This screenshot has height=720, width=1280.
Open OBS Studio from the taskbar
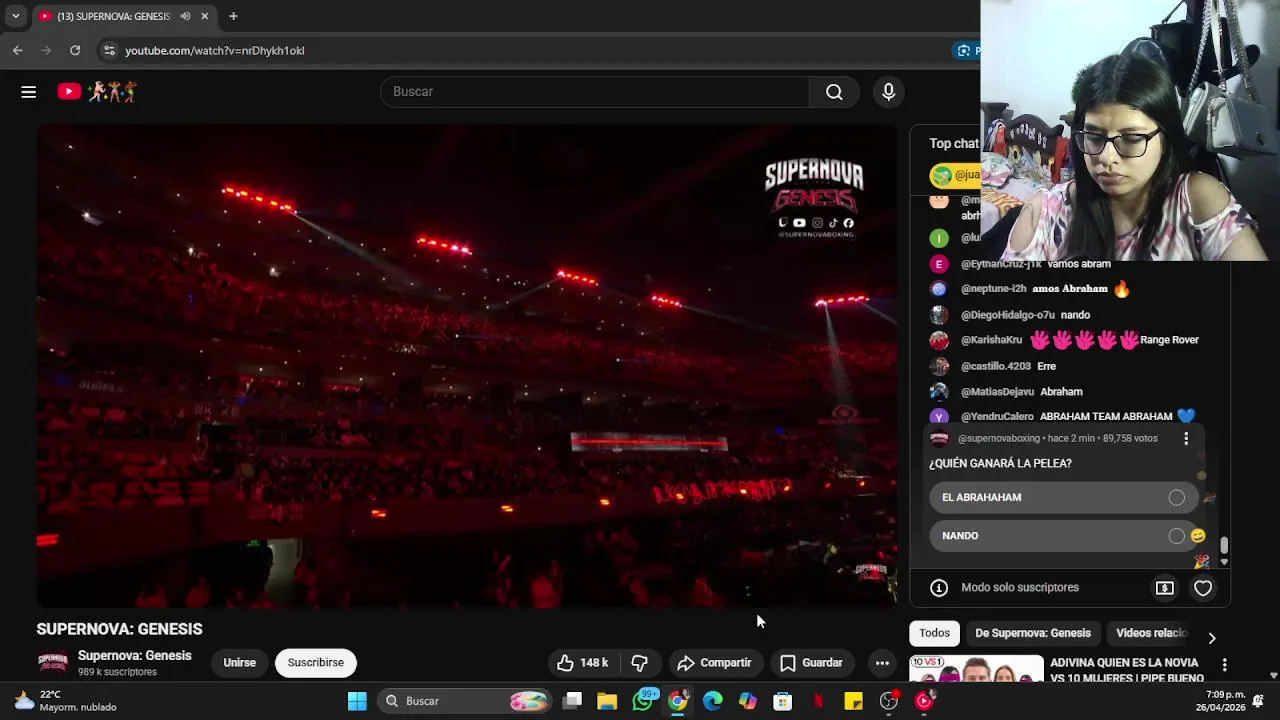[x=889, y=701]
